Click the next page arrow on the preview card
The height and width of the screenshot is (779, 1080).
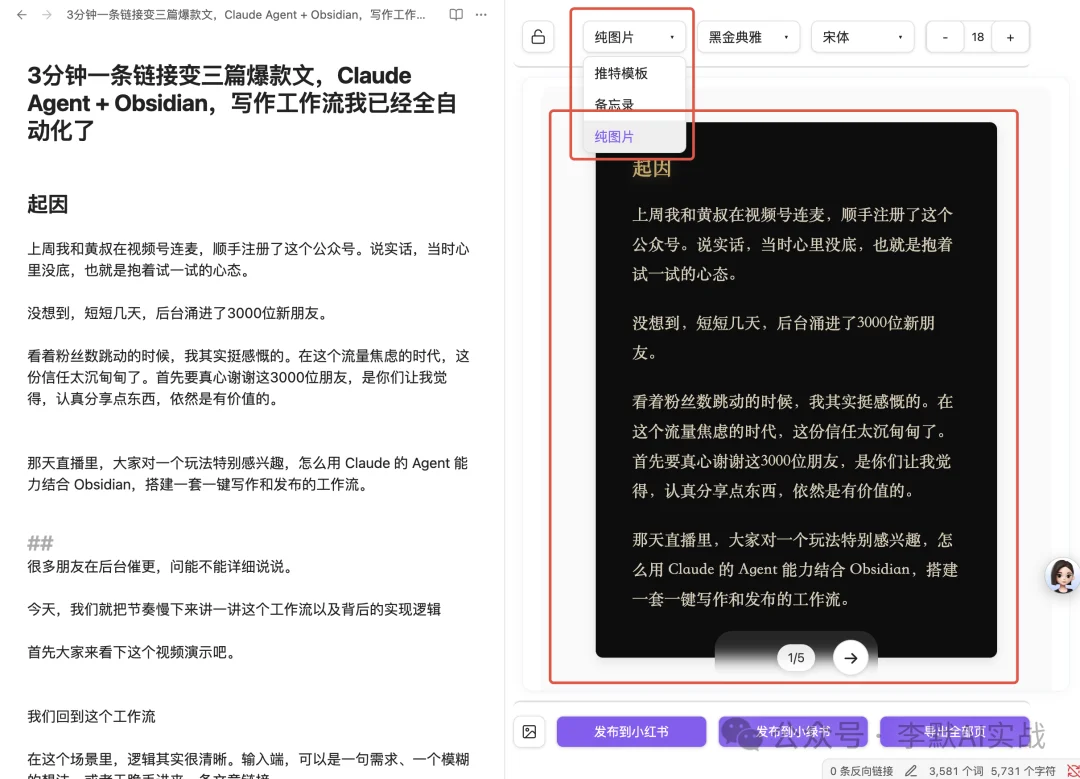point(850,658)
